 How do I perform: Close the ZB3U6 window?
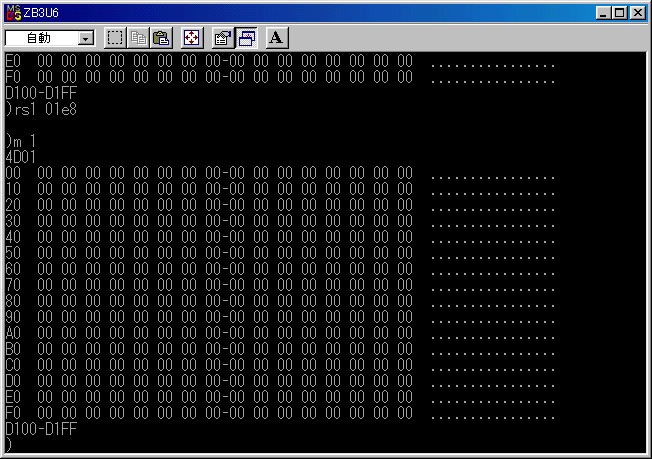pos(637,13)
